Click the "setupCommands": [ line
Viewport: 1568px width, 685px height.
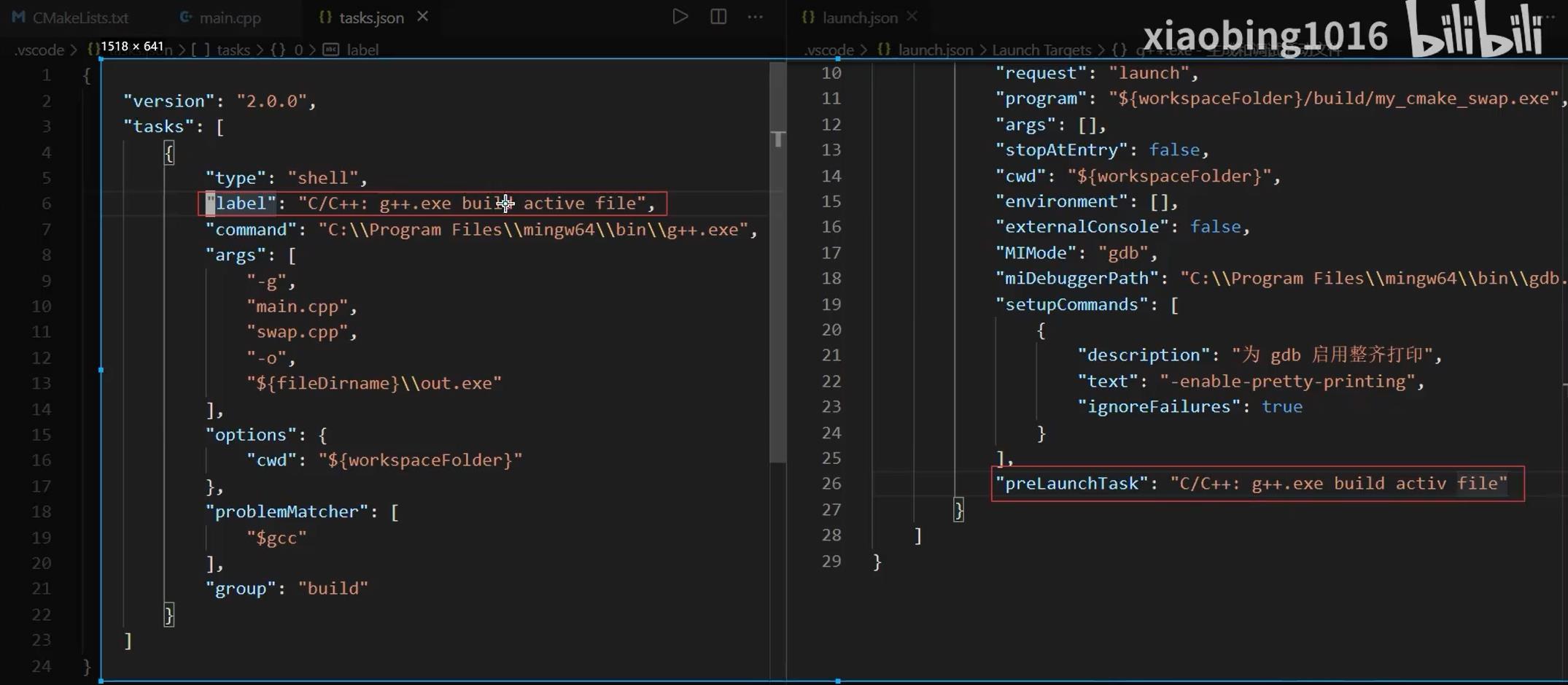point(1087,304)
